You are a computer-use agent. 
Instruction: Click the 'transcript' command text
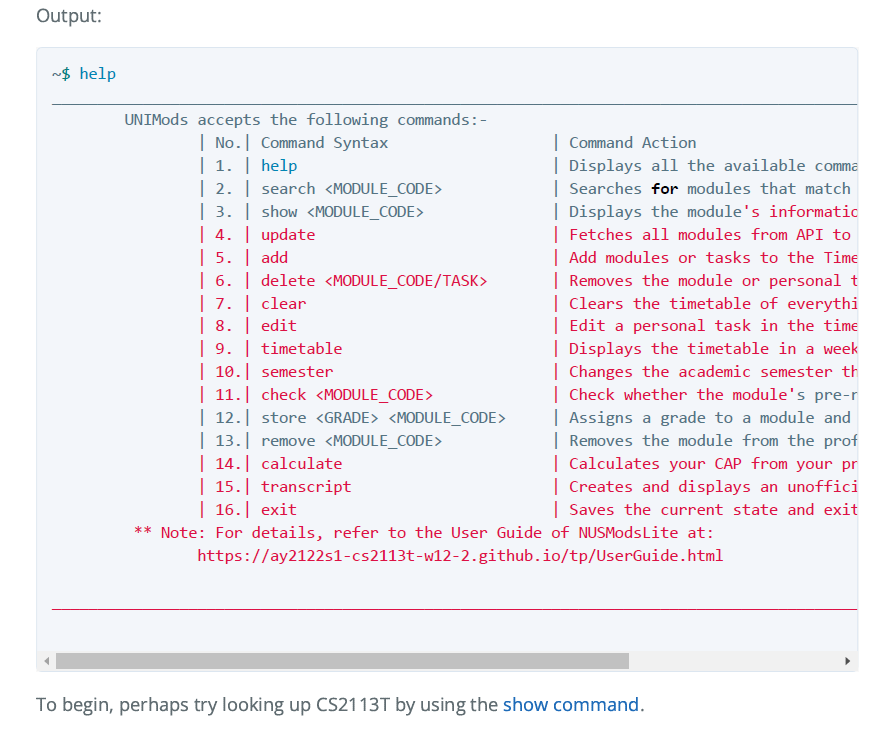click(306, 487)
